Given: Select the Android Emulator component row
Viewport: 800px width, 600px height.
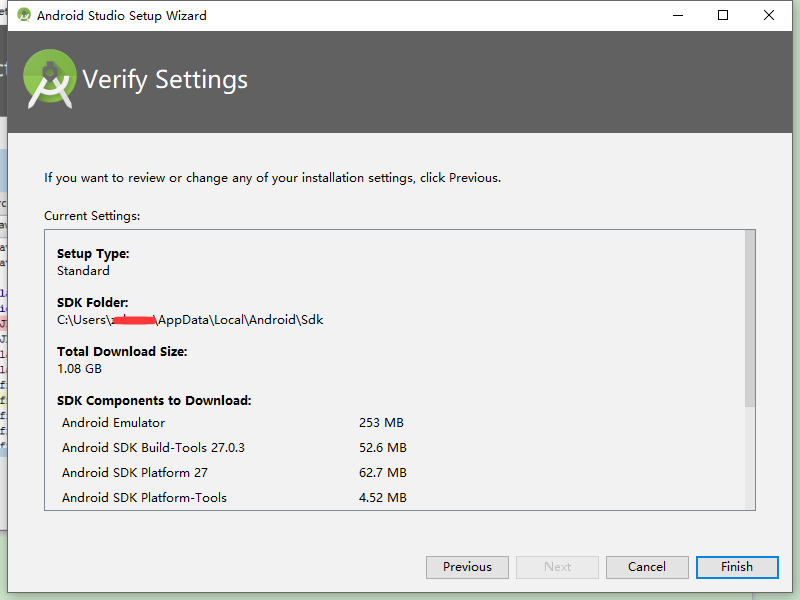Looking at the screenshot, I should pos(234,422).
